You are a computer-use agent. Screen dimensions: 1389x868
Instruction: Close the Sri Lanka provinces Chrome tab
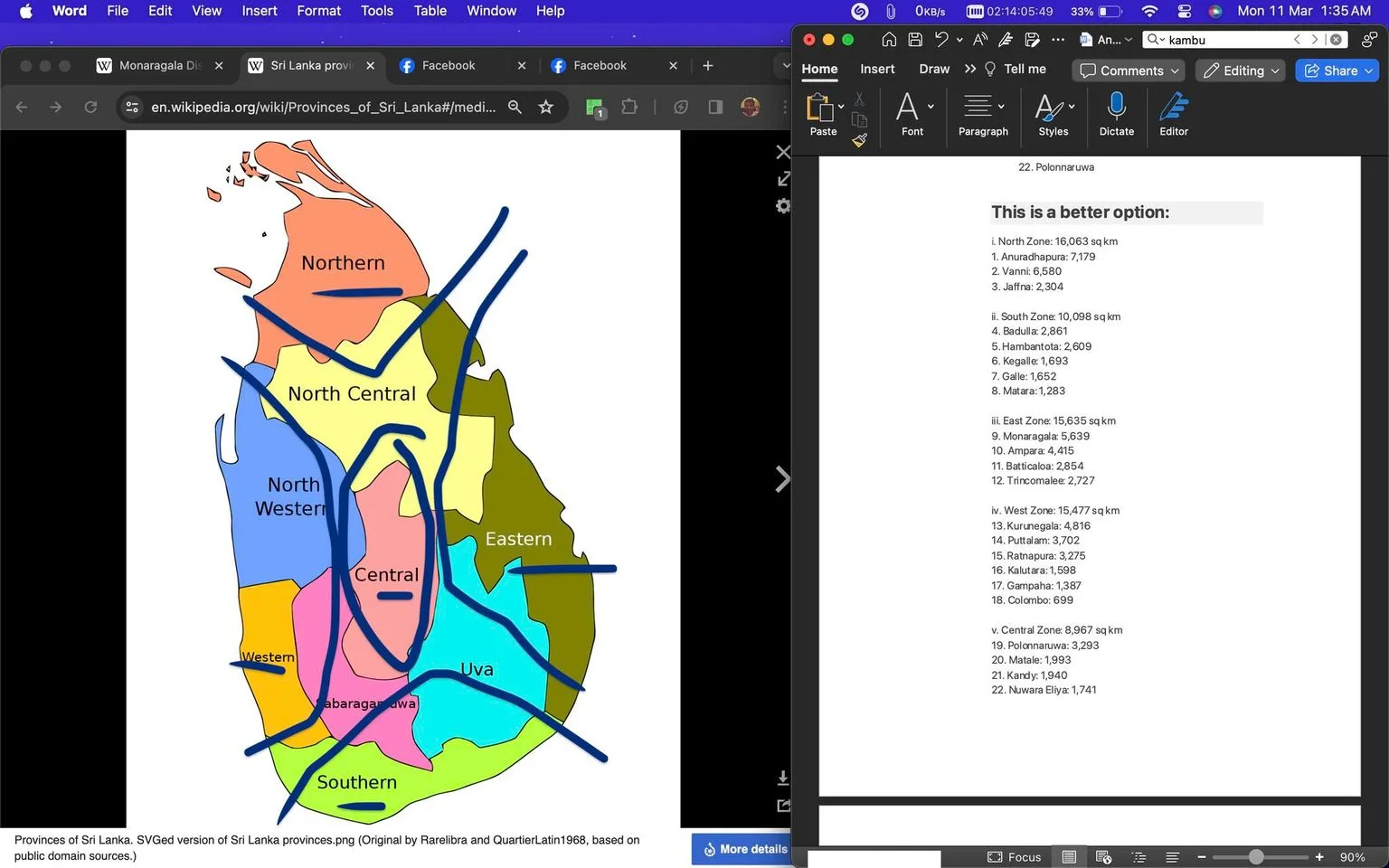pos(370,65)
